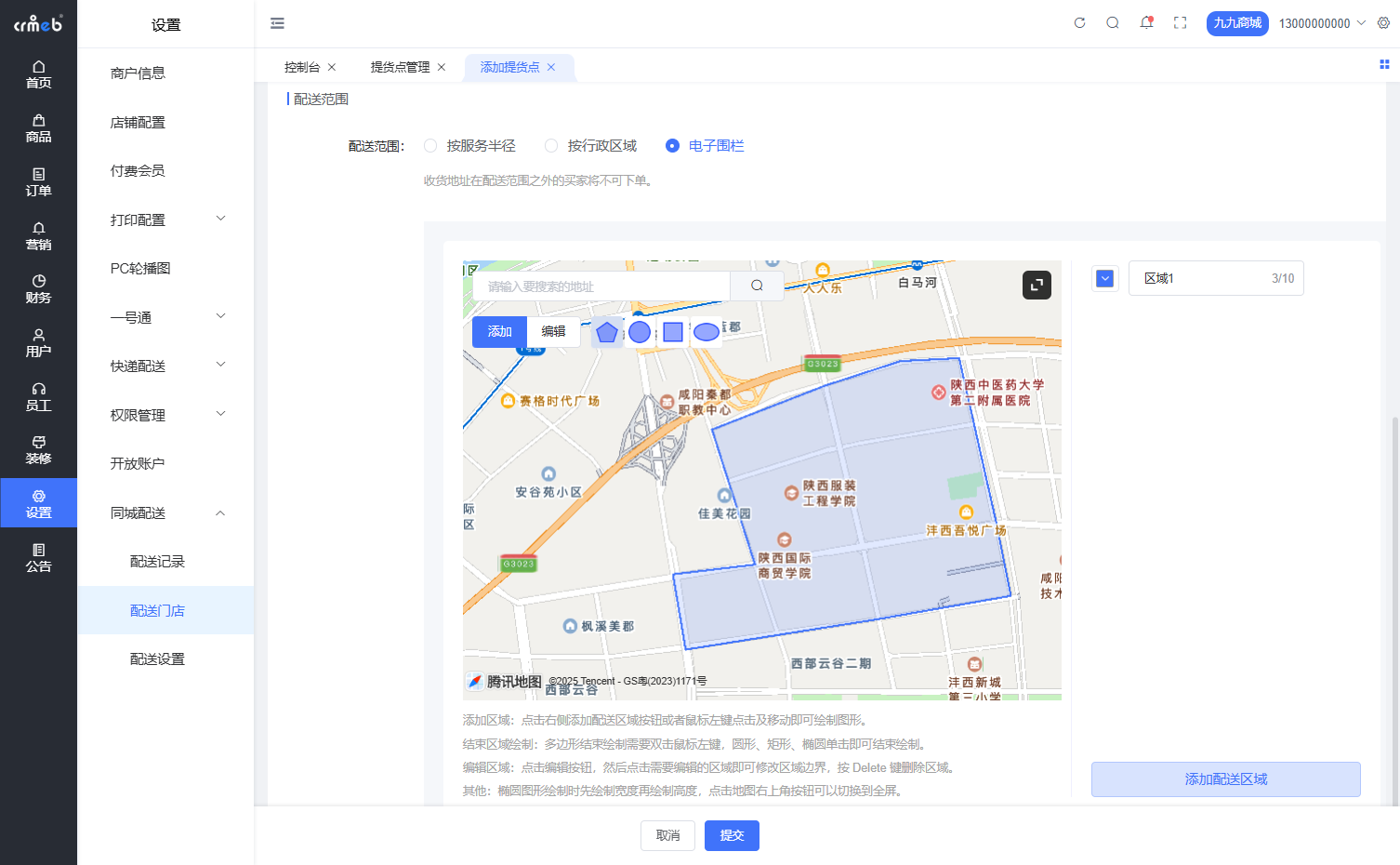Open the 订单 orders section
1400x865 pixels.
(x=38, y=182)
